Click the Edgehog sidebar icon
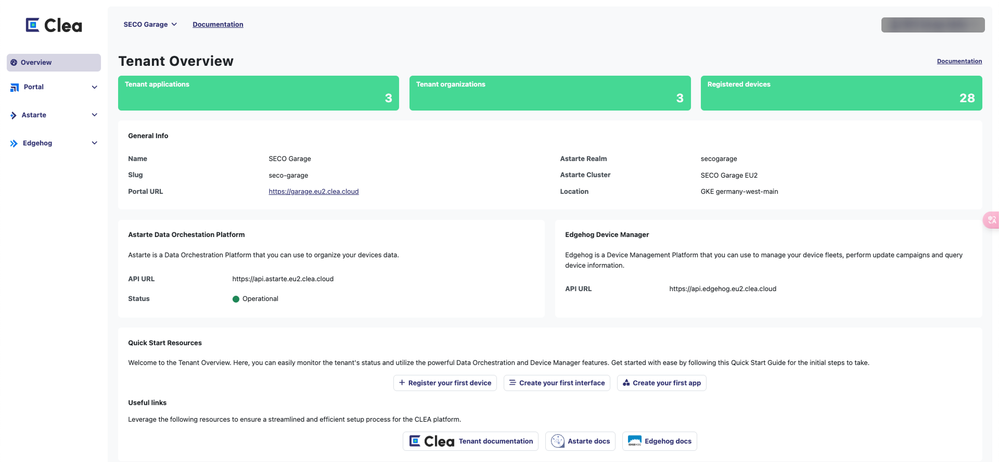The width and height of the screenshot is (999, 462). click(x=14, y=144)
